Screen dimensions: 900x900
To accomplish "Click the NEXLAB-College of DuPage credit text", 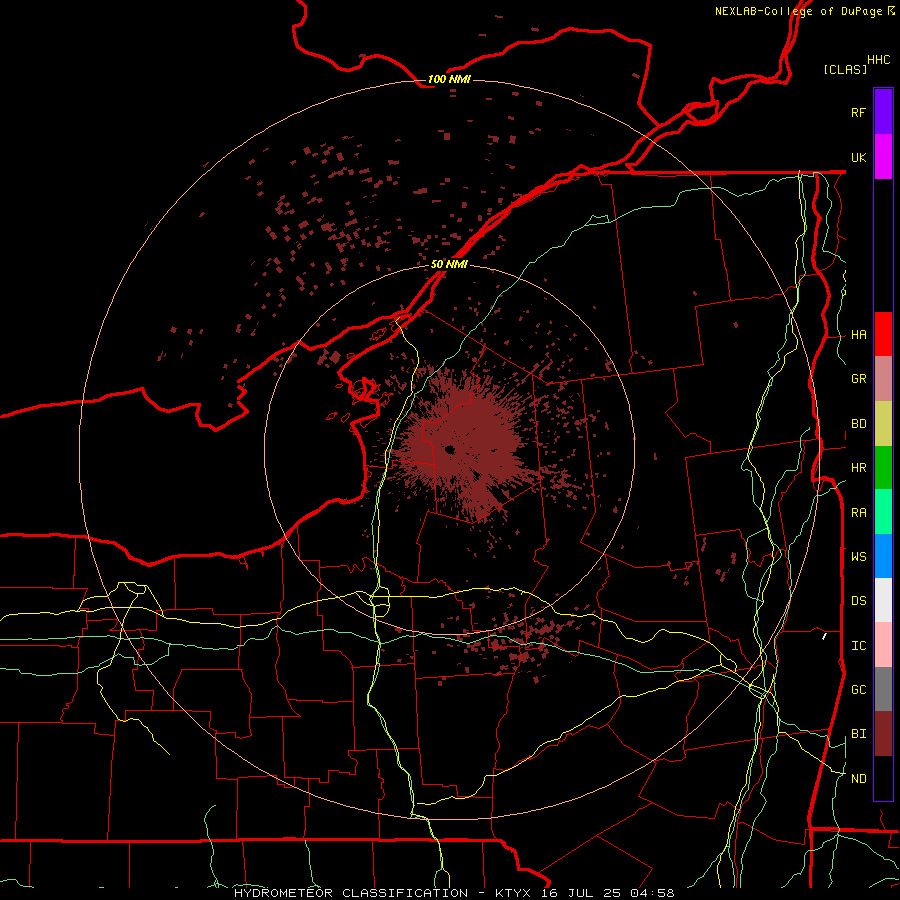I will 798,11.
